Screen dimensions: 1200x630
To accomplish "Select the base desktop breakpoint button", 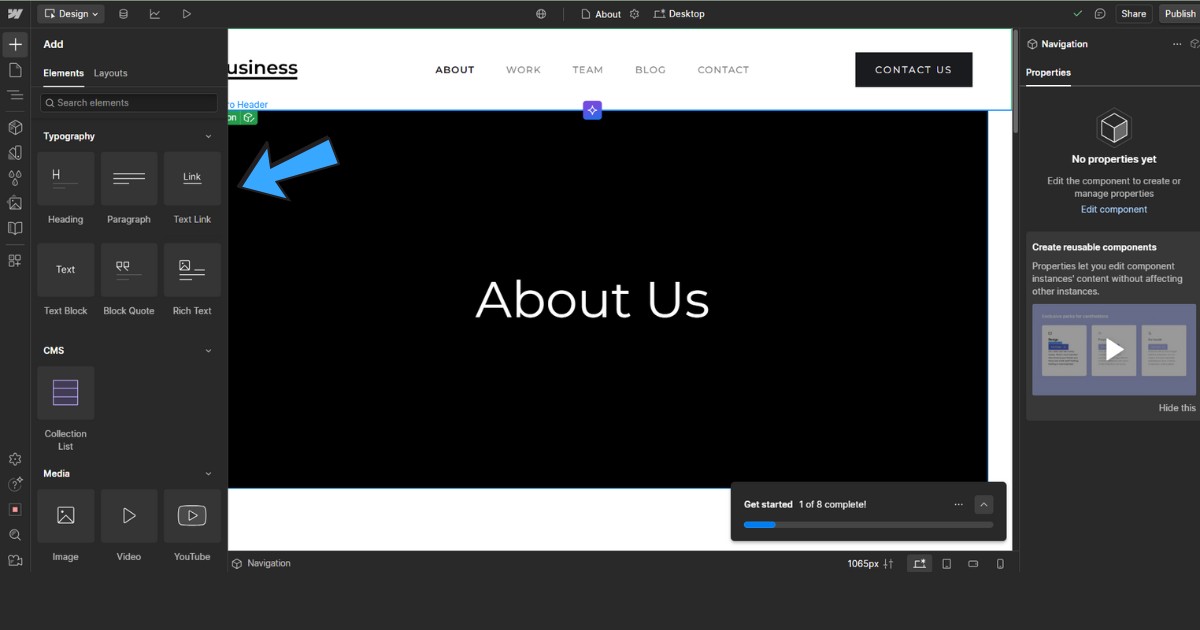I will (x=918, y=564).
